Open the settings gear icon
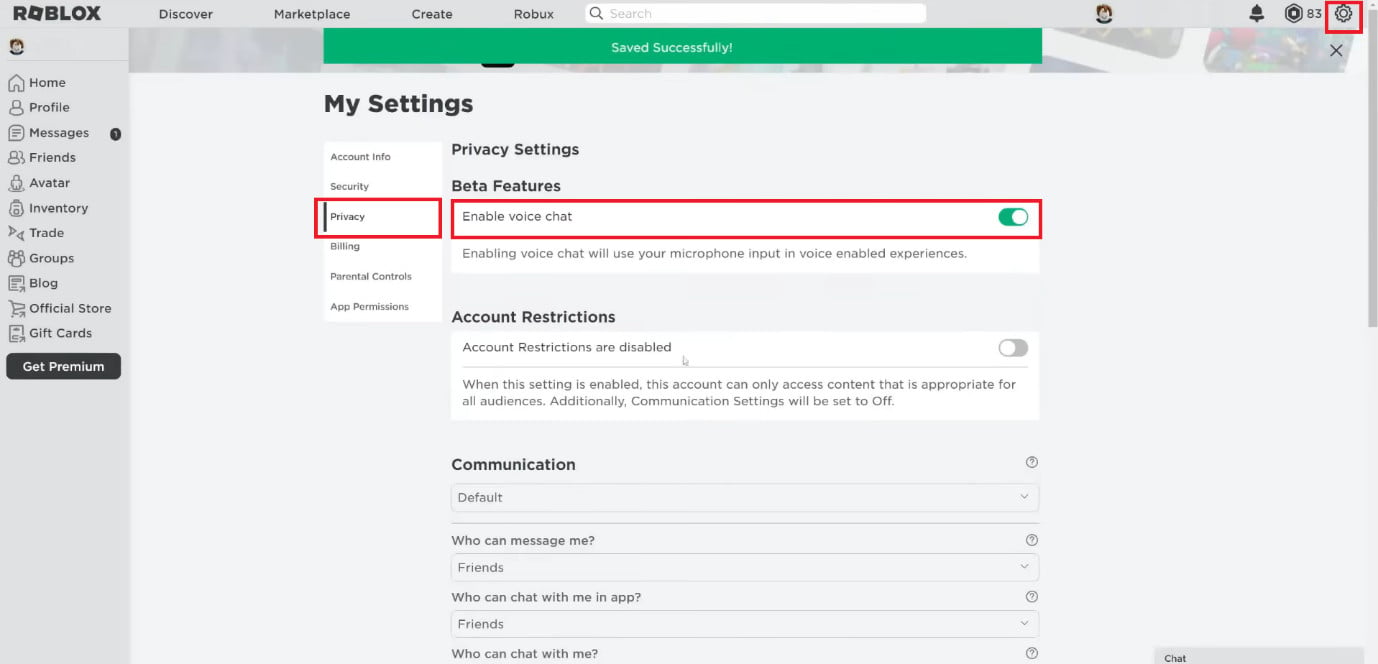Viewport: 1378px width, 664px height. click(x=1343, y=14)
